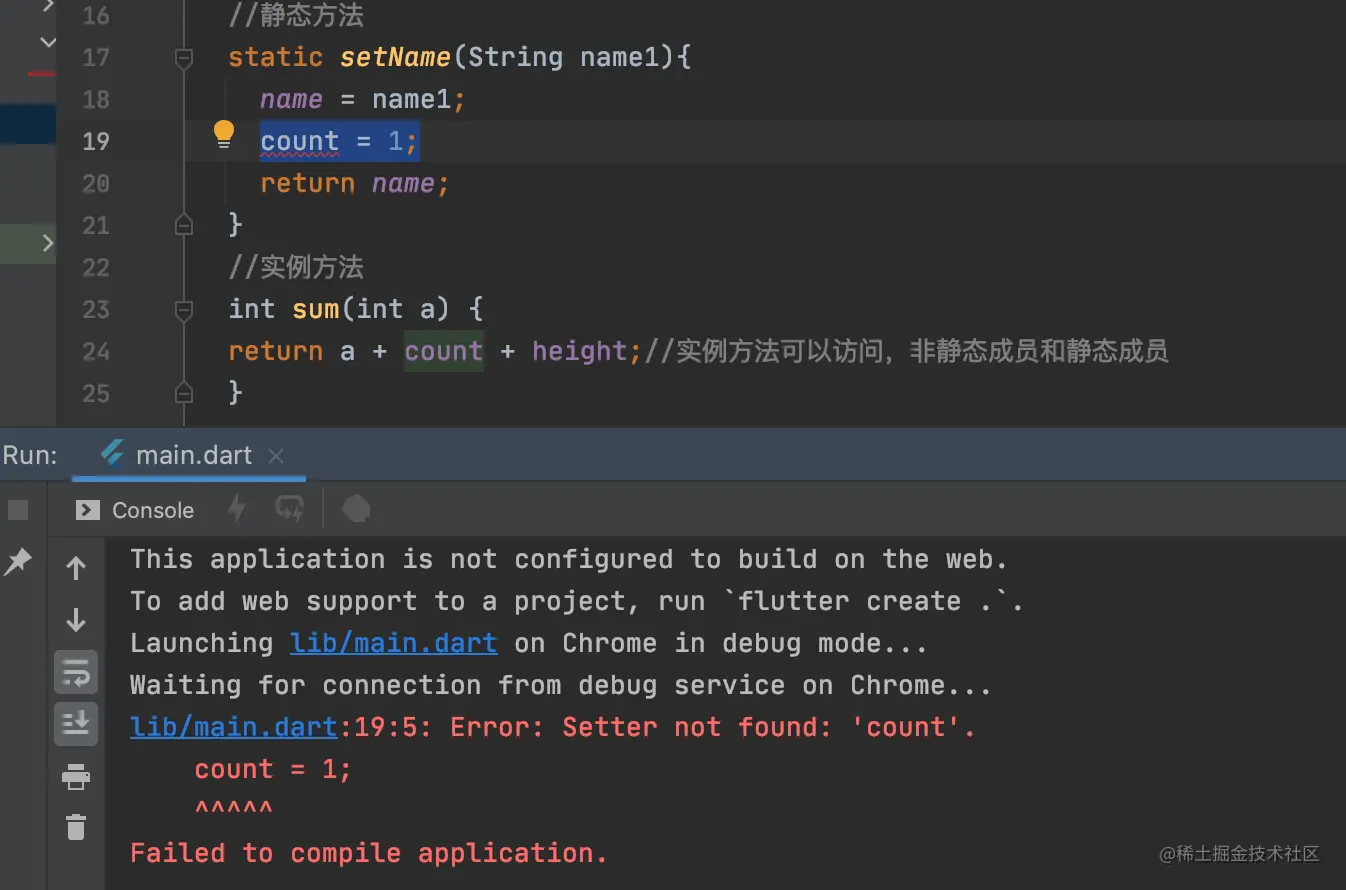Collapse fold marker at line 21
1346x890 pixels.
pos(184,224)
